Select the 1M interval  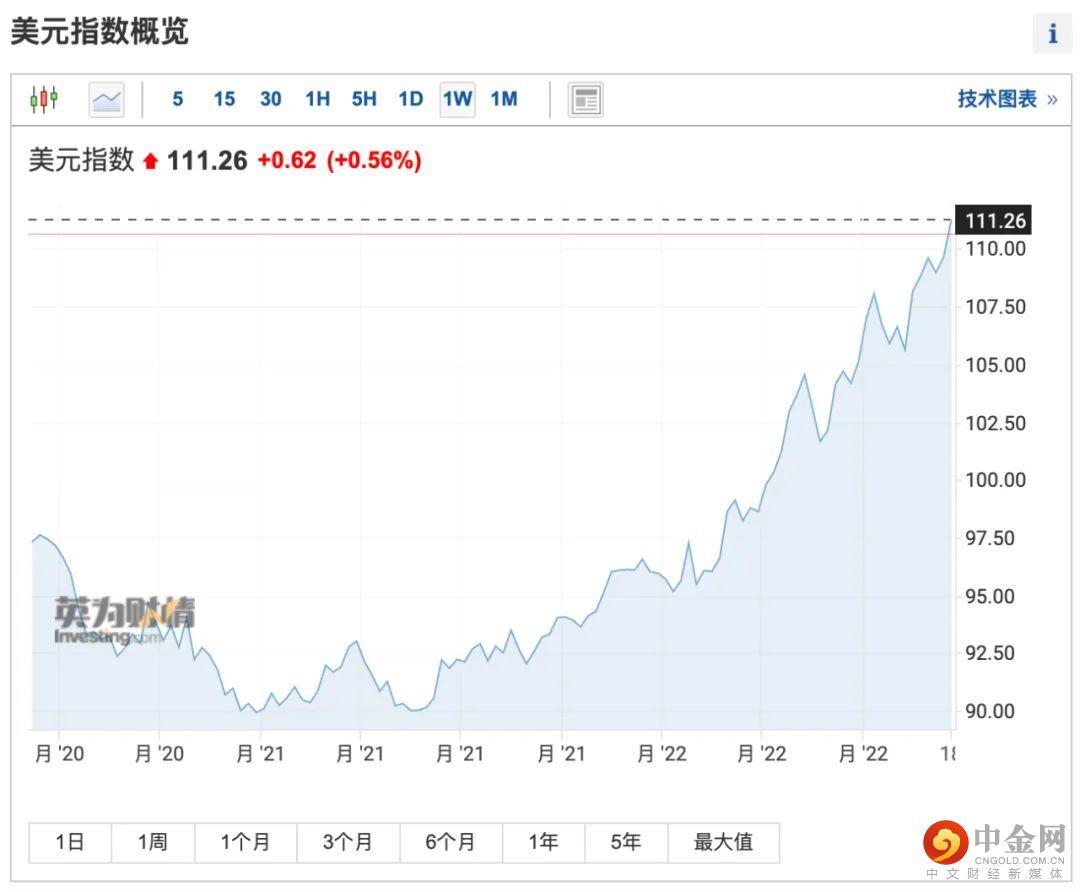pyautogui.click(x=504, y=99)
